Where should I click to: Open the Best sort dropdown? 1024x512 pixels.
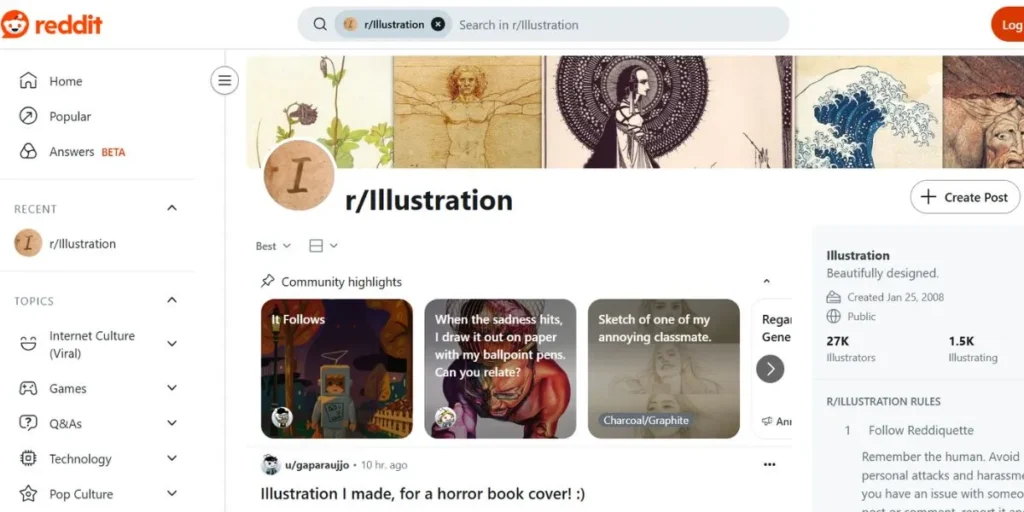[x=273, y=246]
